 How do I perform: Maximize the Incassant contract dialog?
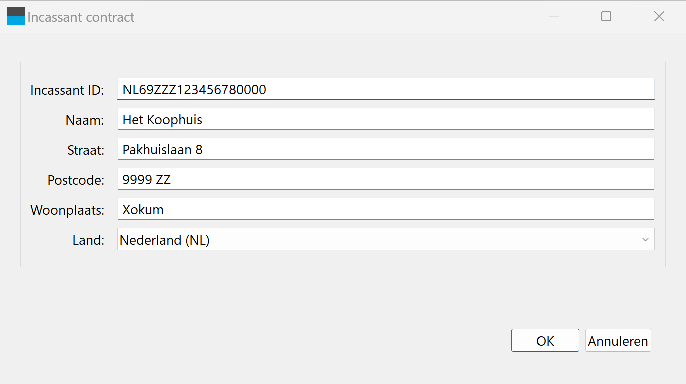pyautogui.click(x=606, y=17)
